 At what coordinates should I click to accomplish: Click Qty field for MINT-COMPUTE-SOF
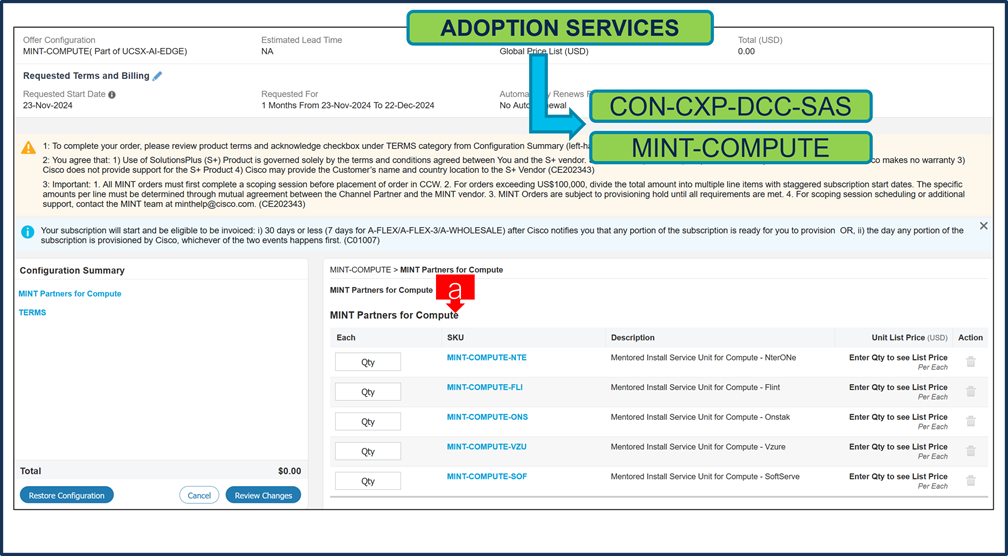(368, 480)
